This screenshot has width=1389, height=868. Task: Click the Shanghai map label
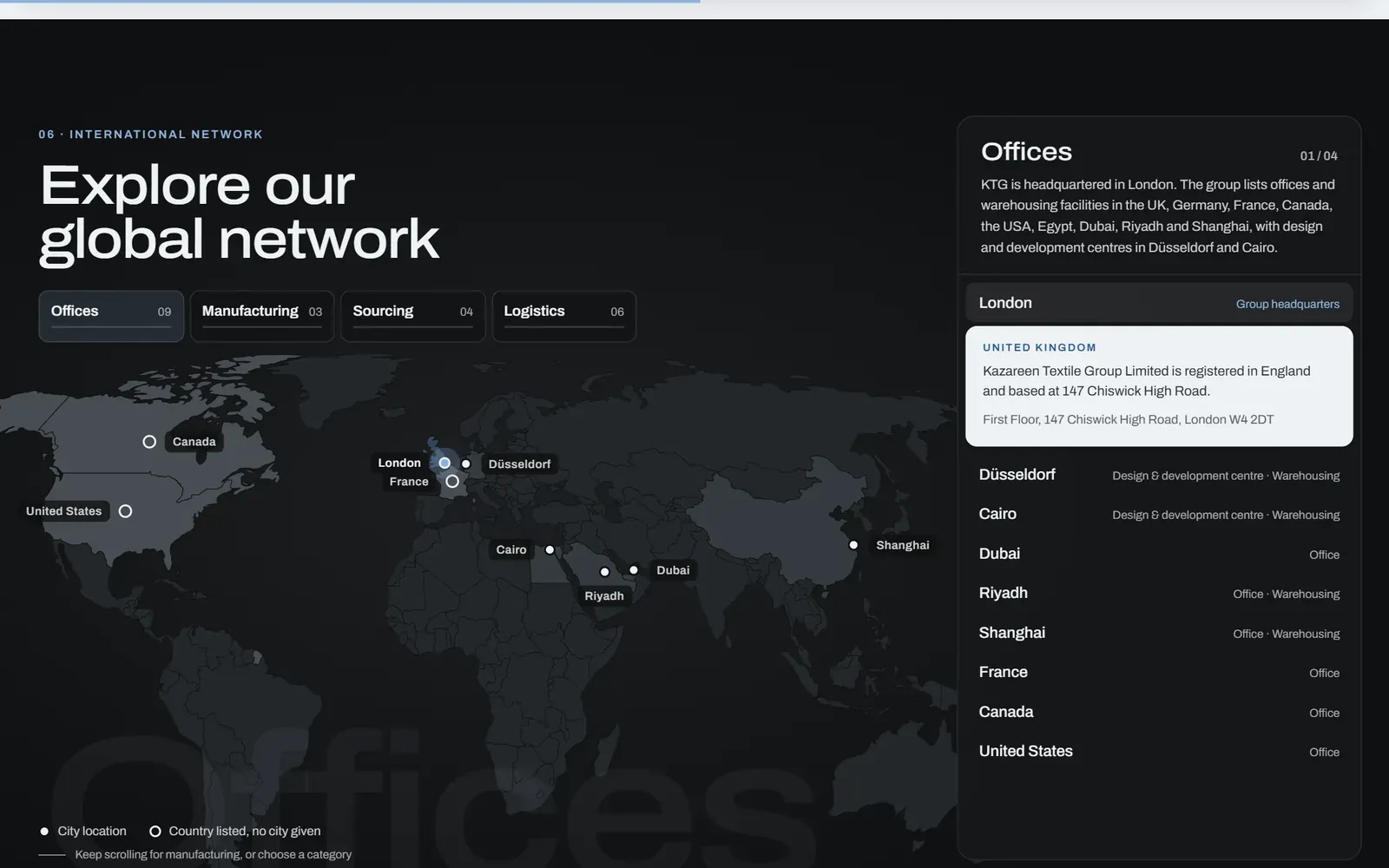tap(903, 545)
